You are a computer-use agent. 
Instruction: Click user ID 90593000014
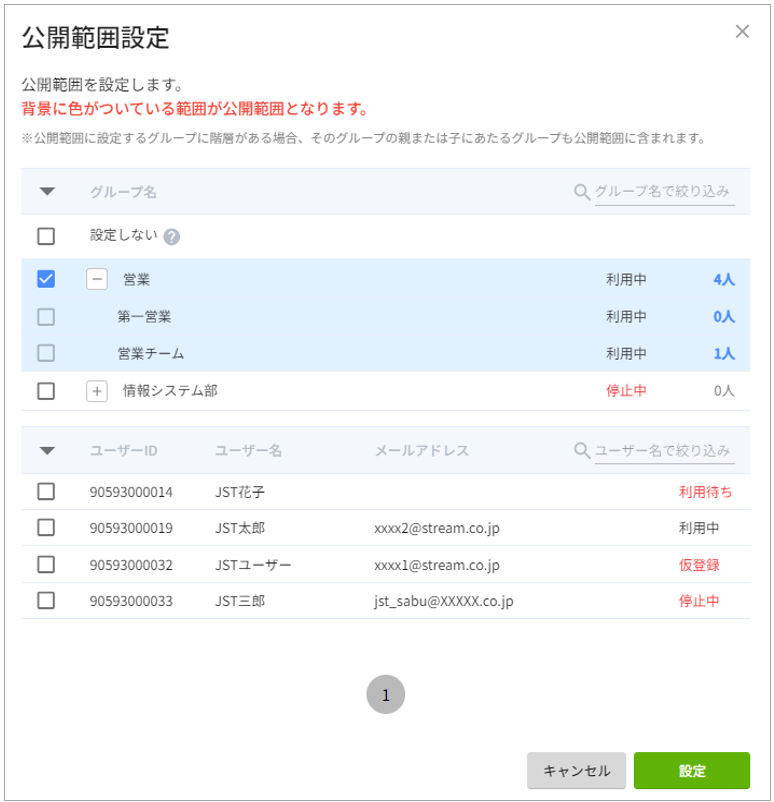pyautogui.click(x=131, y=492)
